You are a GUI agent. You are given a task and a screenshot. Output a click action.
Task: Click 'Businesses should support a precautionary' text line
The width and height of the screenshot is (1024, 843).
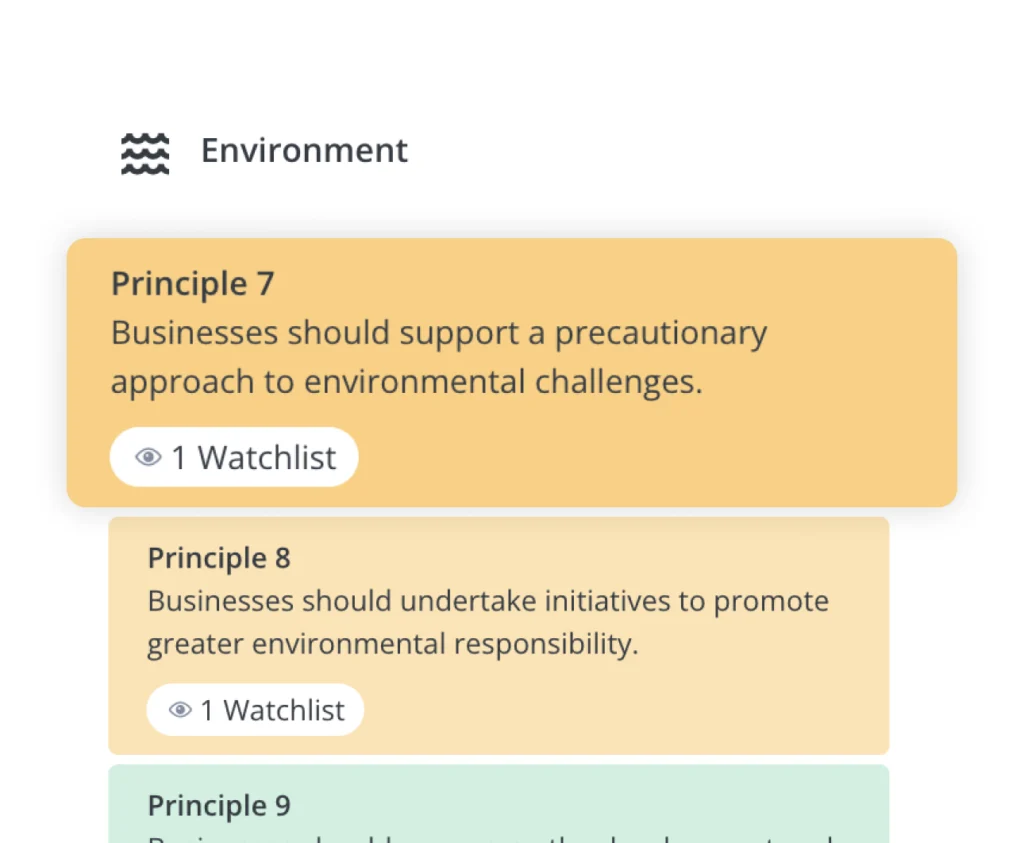tap(438, 333)
